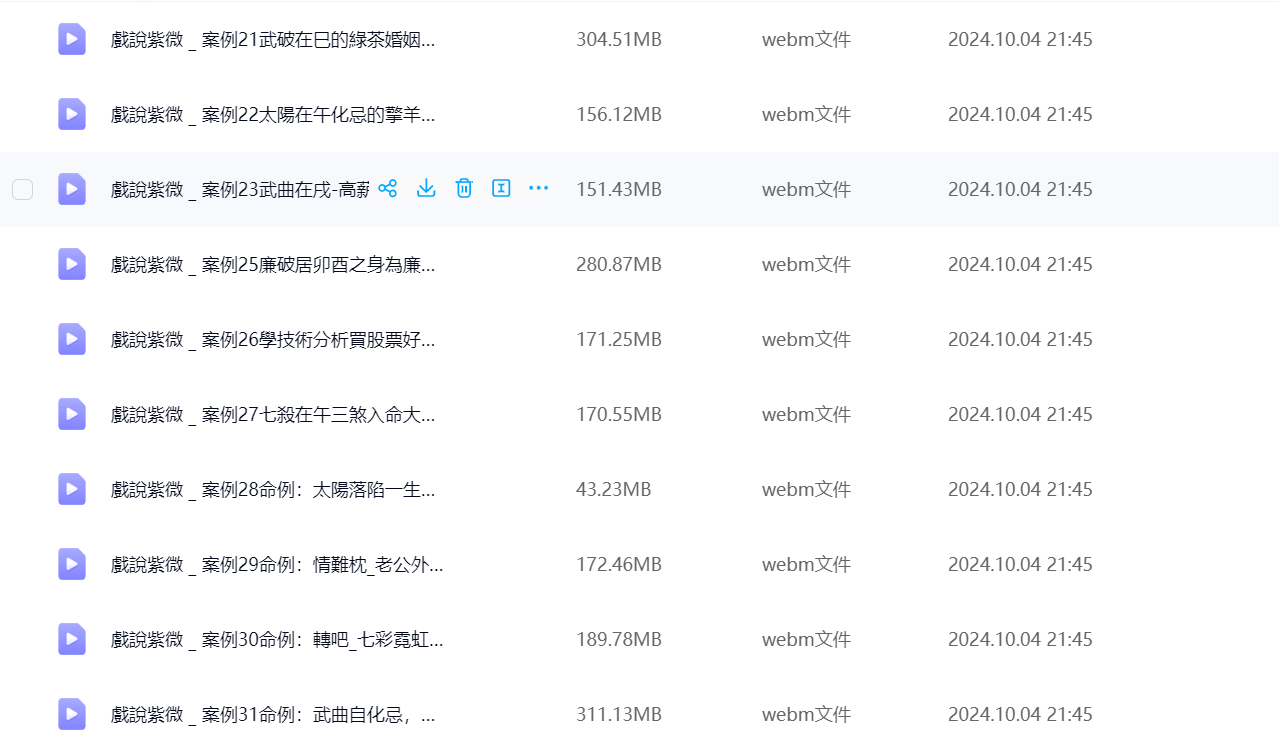Open 案例29命例：情難枕_老公外 file
The height and width of the screenshot is (744, 1279).
coord(277,565)
